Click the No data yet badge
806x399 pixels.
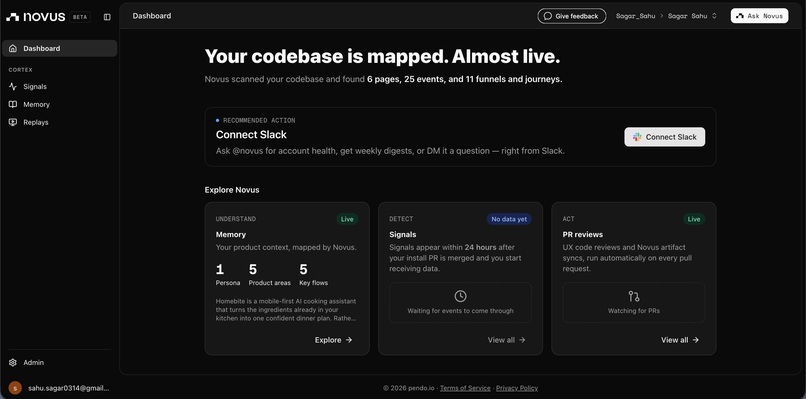tap(509, 219)
